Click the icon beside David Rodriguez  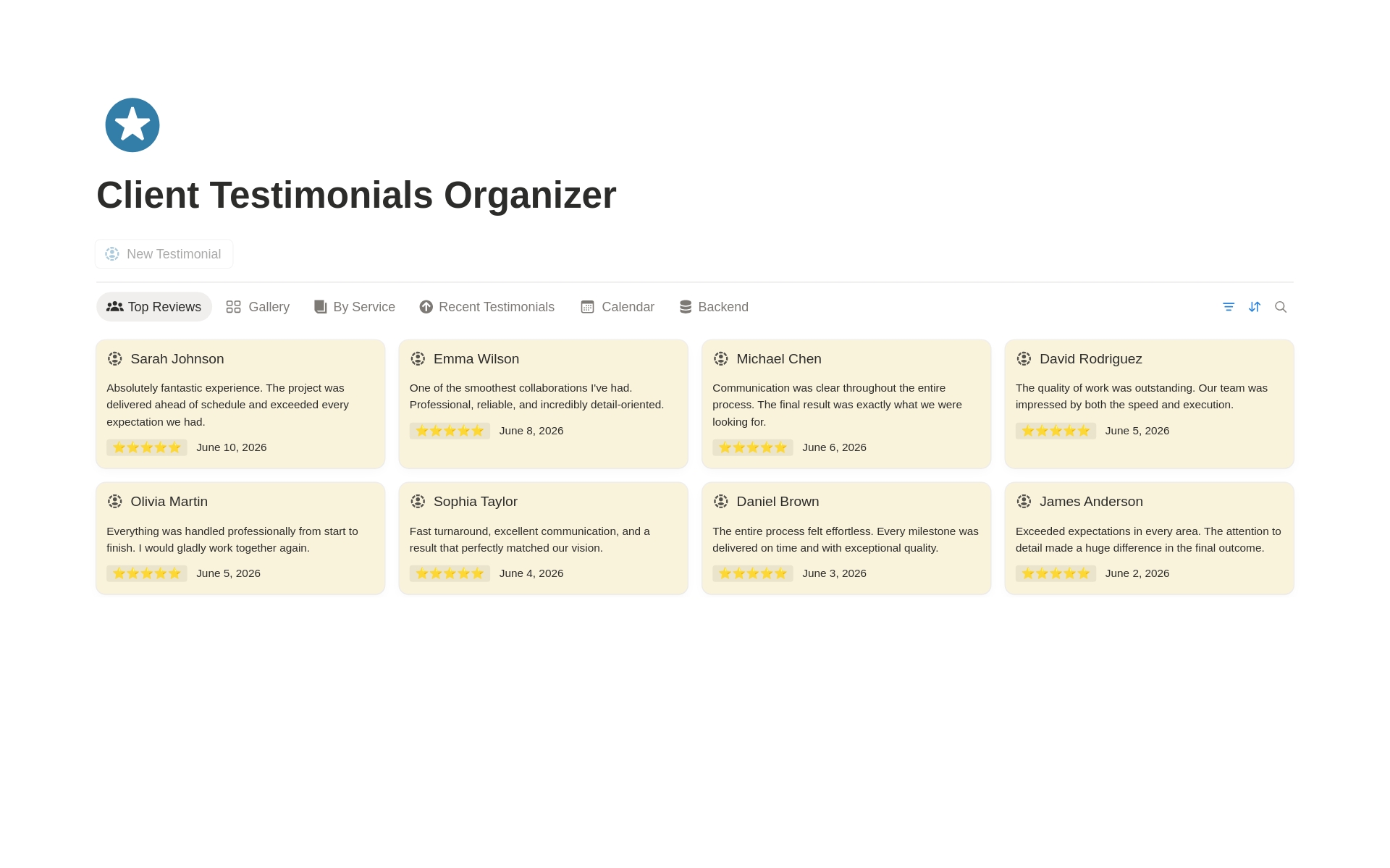(1024, 359)
